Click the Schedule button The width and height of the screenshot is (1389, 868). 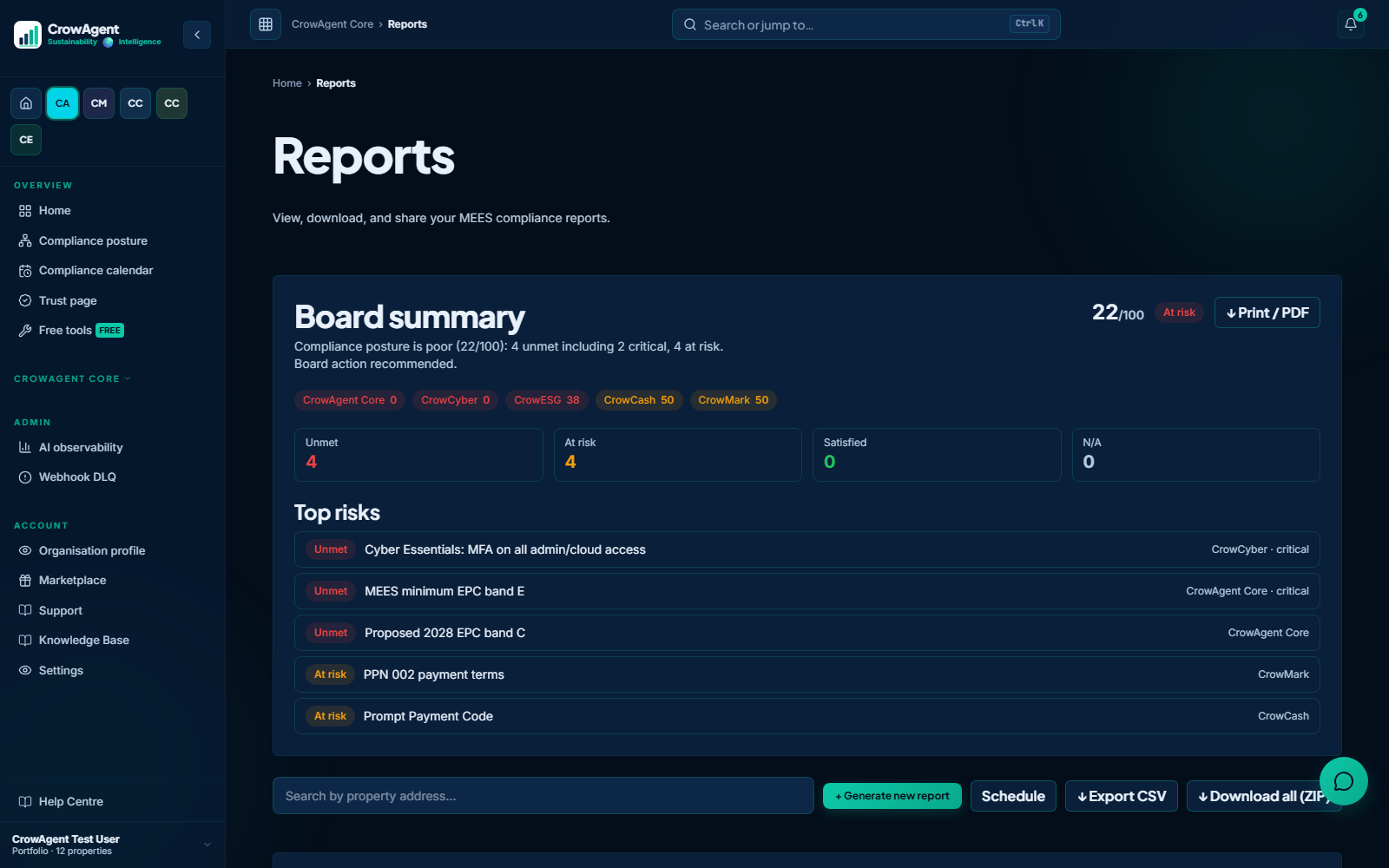[1013, 796]
